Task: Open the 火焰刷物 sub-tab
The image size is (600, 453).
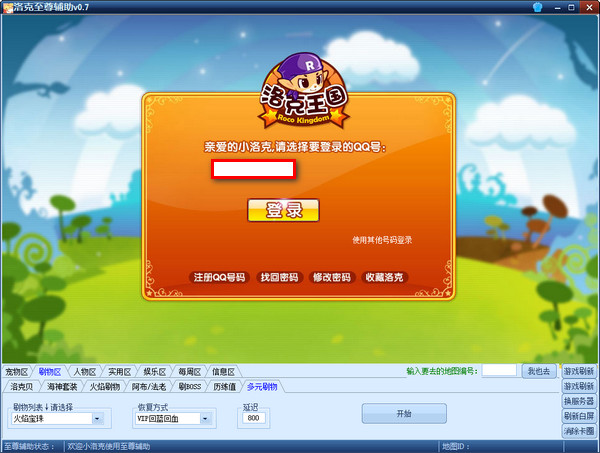Action: [104, 386]
